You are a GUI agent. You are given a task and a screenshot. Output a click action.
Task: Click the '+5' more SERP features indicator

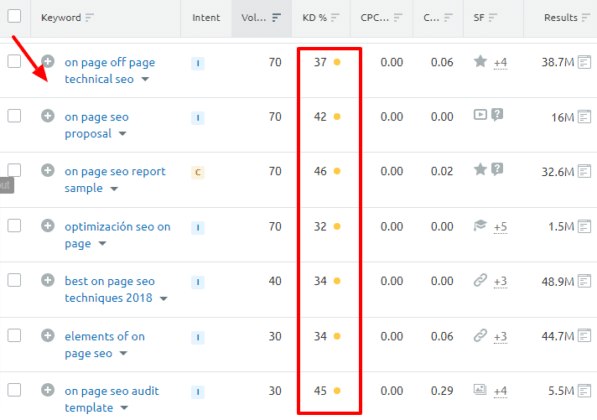(x=500, y=227)
